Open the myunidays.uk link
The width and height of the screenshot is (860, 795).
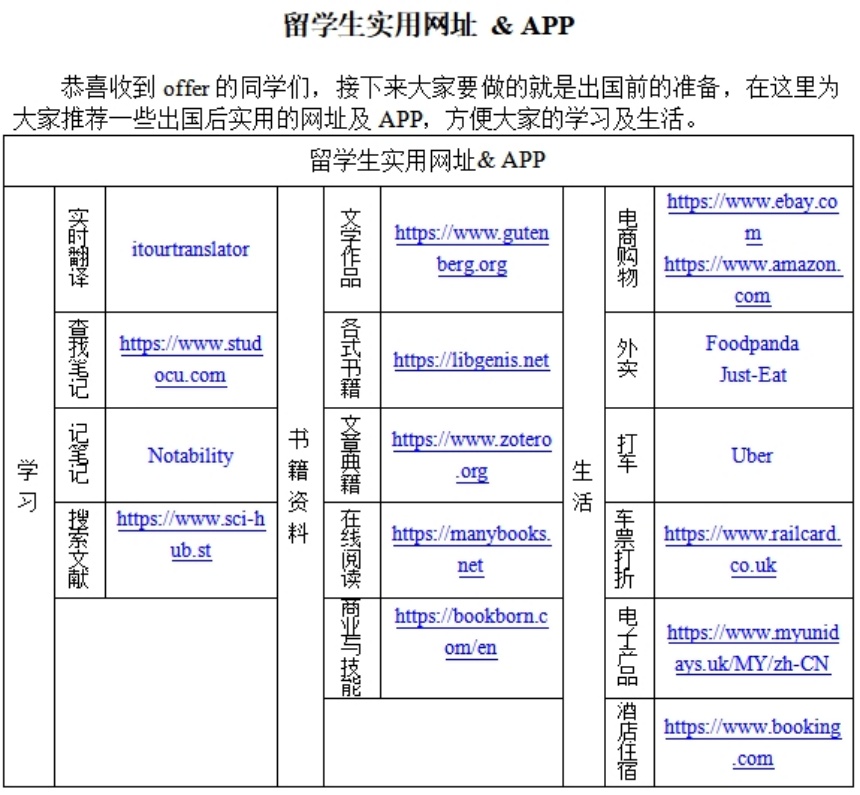[752, 634]
